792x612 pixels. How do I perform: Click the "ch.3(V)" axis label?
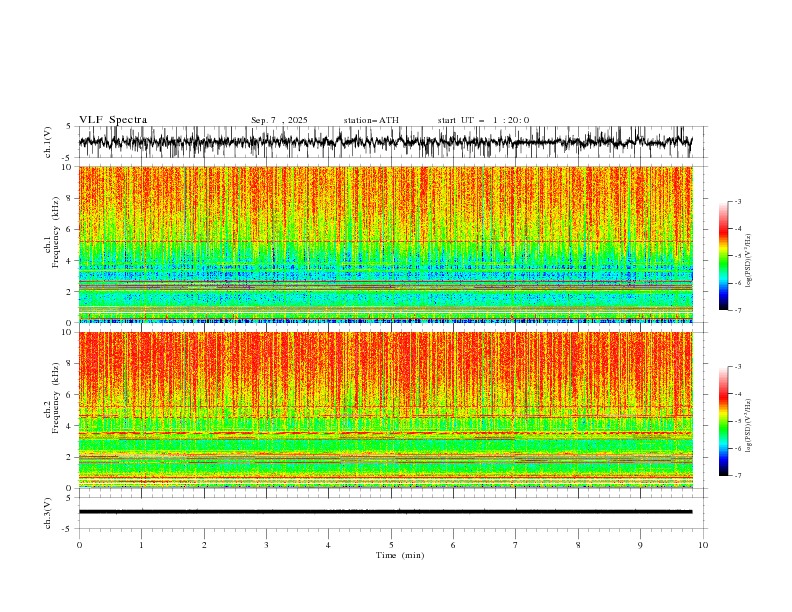[48, 513]
